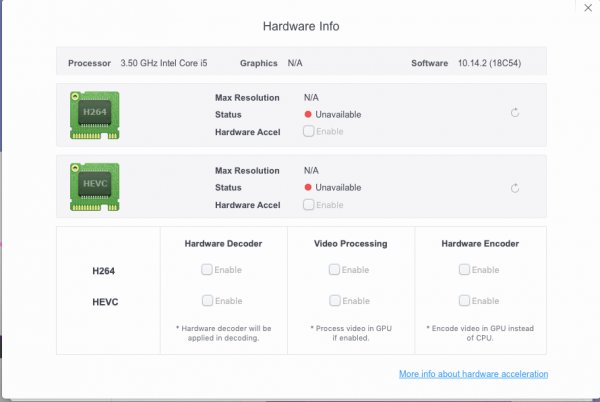600x402 pixels.
Task: Open More info about hardware acceleration link
Action: [x=473, y=374]
